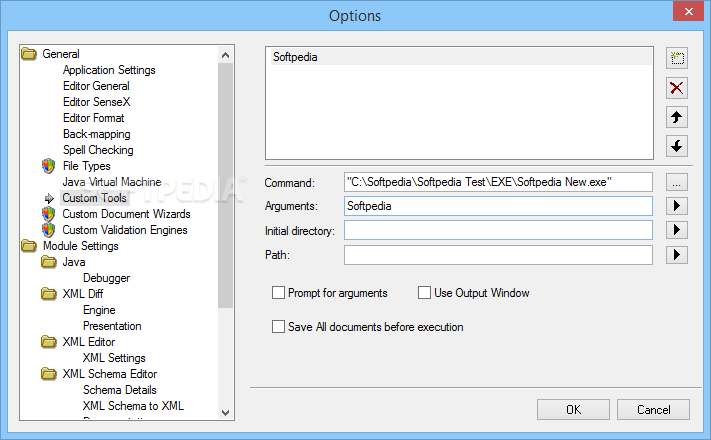Select Schema Details in the tree
This screenshot has height=440, width=711.
(x=120, y=390)
